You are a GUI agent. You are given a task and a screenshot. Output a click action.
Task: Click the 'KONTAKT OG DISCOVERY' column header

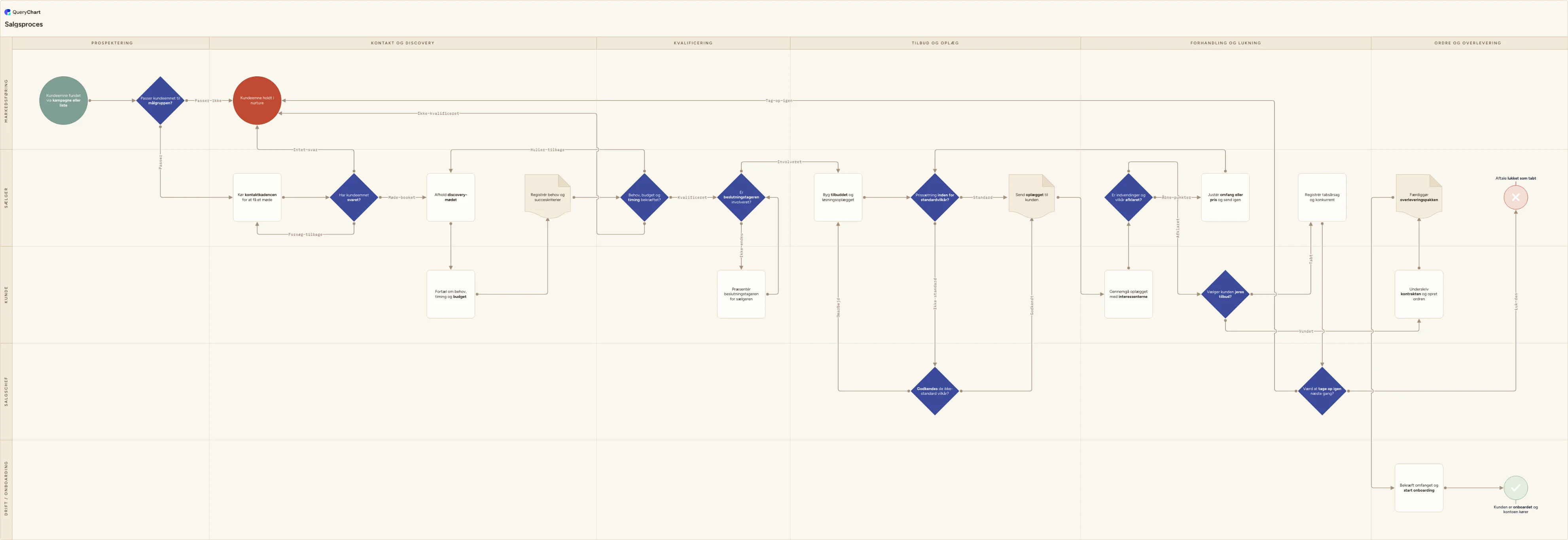pyautogui.click(x=402, y=43)
